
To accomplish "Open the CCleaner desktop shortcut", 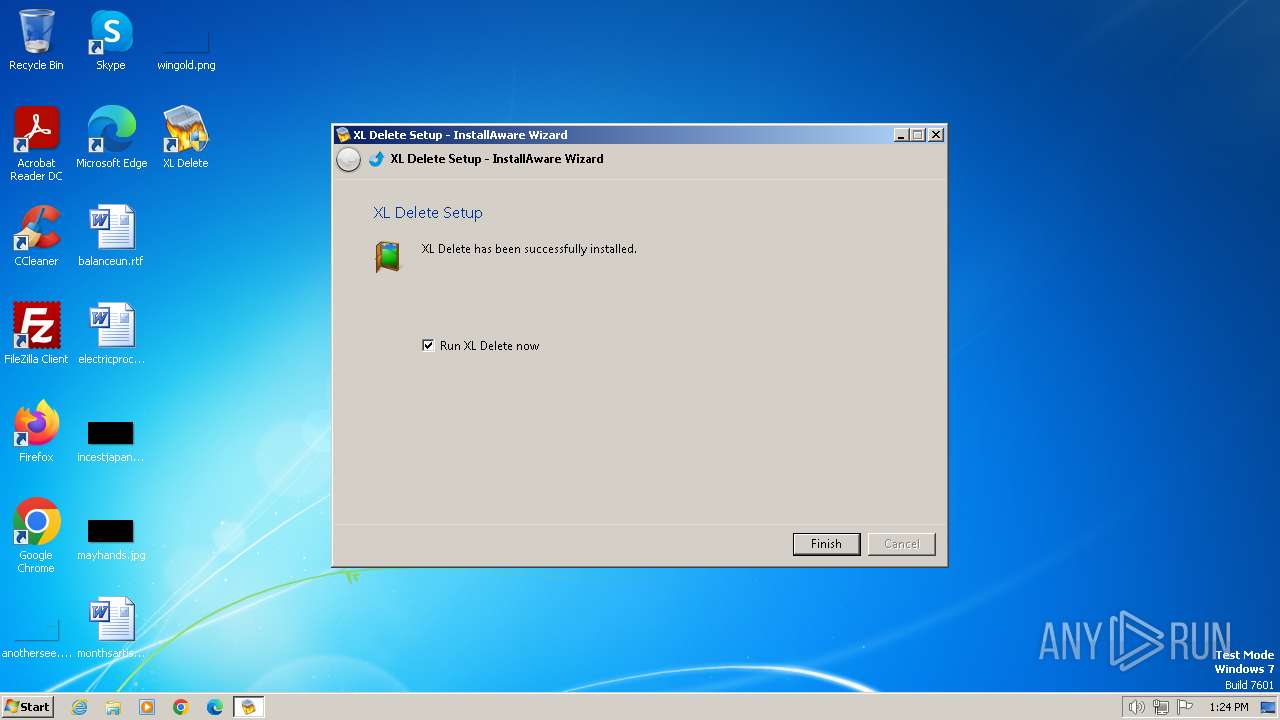I will [36, 235].
